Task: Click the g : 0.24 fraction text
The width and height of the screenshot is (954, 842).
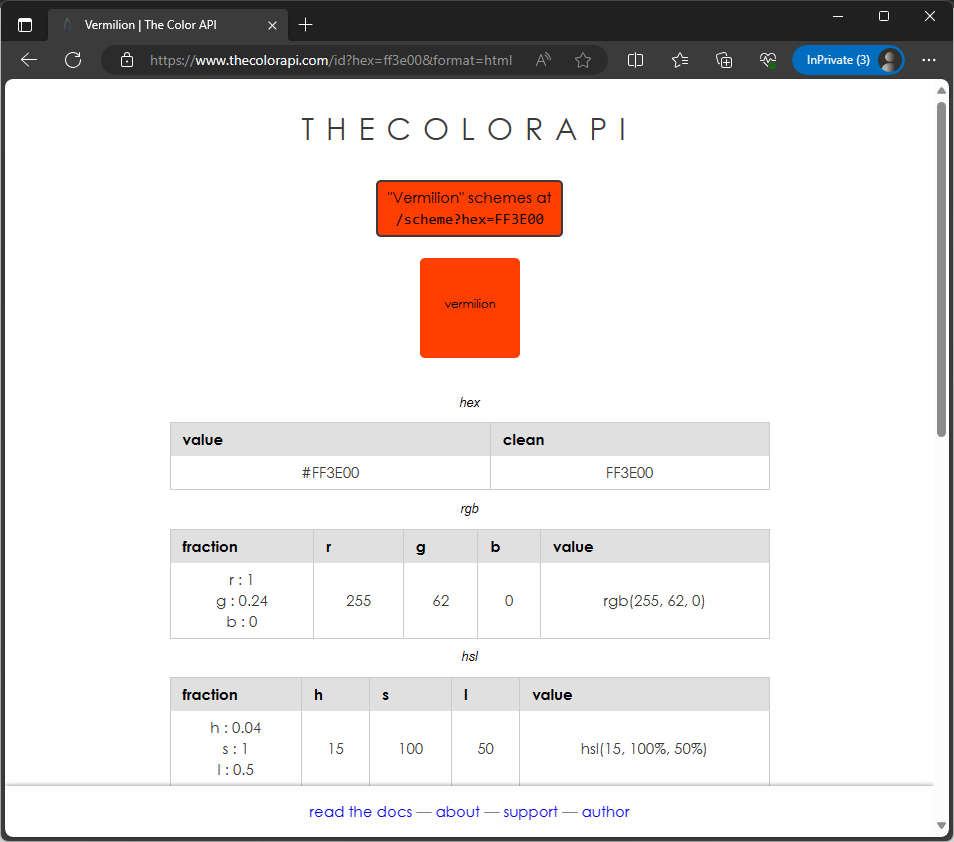Action: [x=242, y=601]
